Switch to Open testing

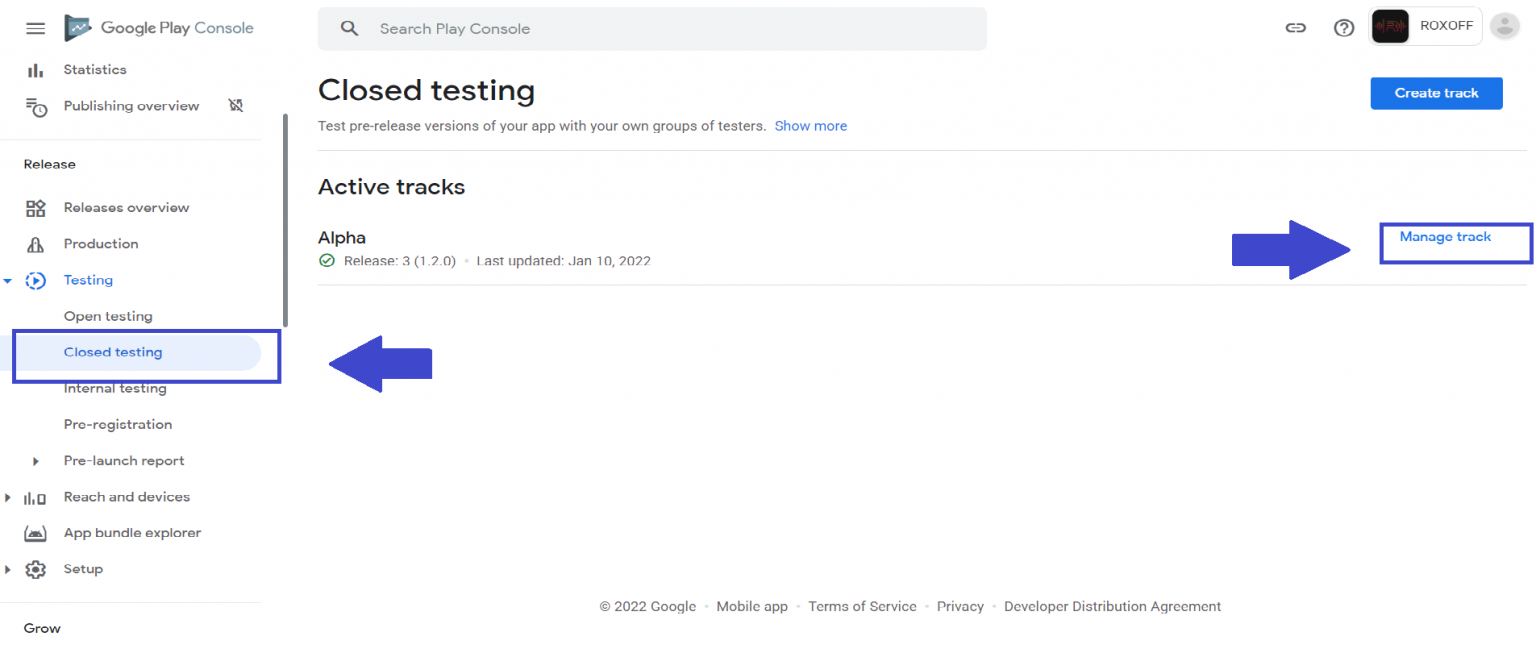coord(108,316)
